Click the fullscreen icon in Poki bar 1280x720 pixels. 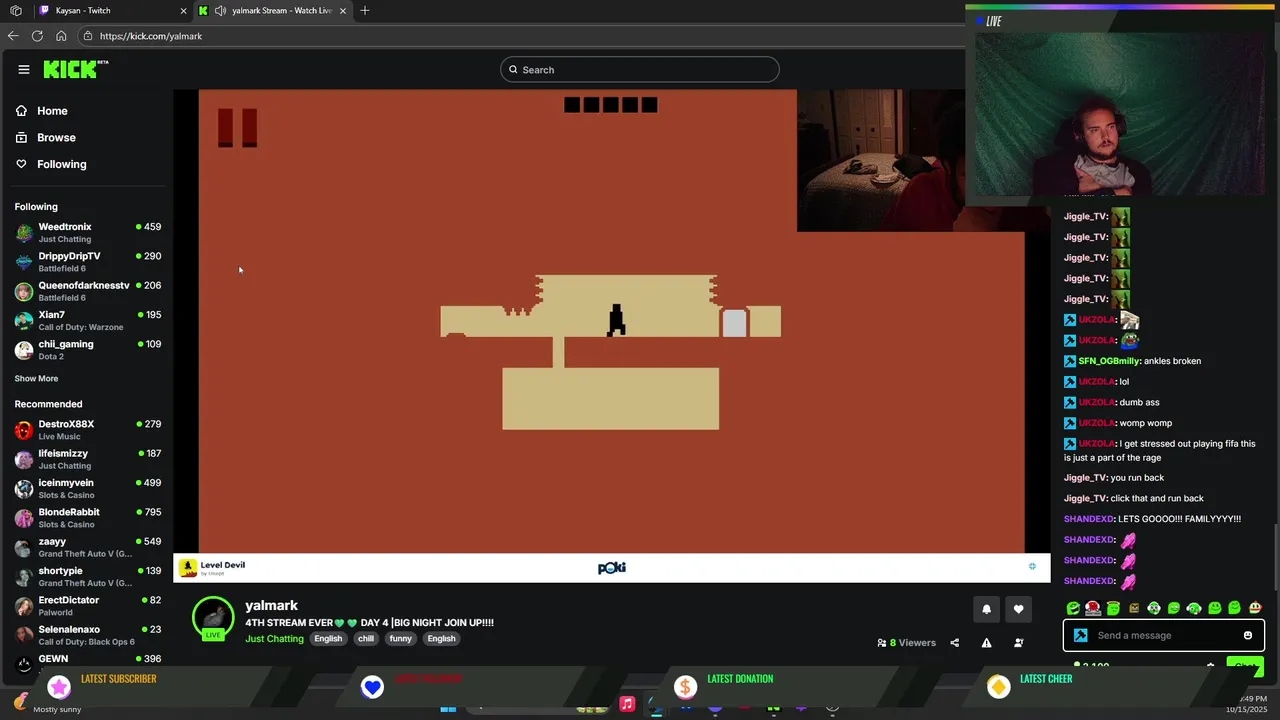coord(1032,566)
